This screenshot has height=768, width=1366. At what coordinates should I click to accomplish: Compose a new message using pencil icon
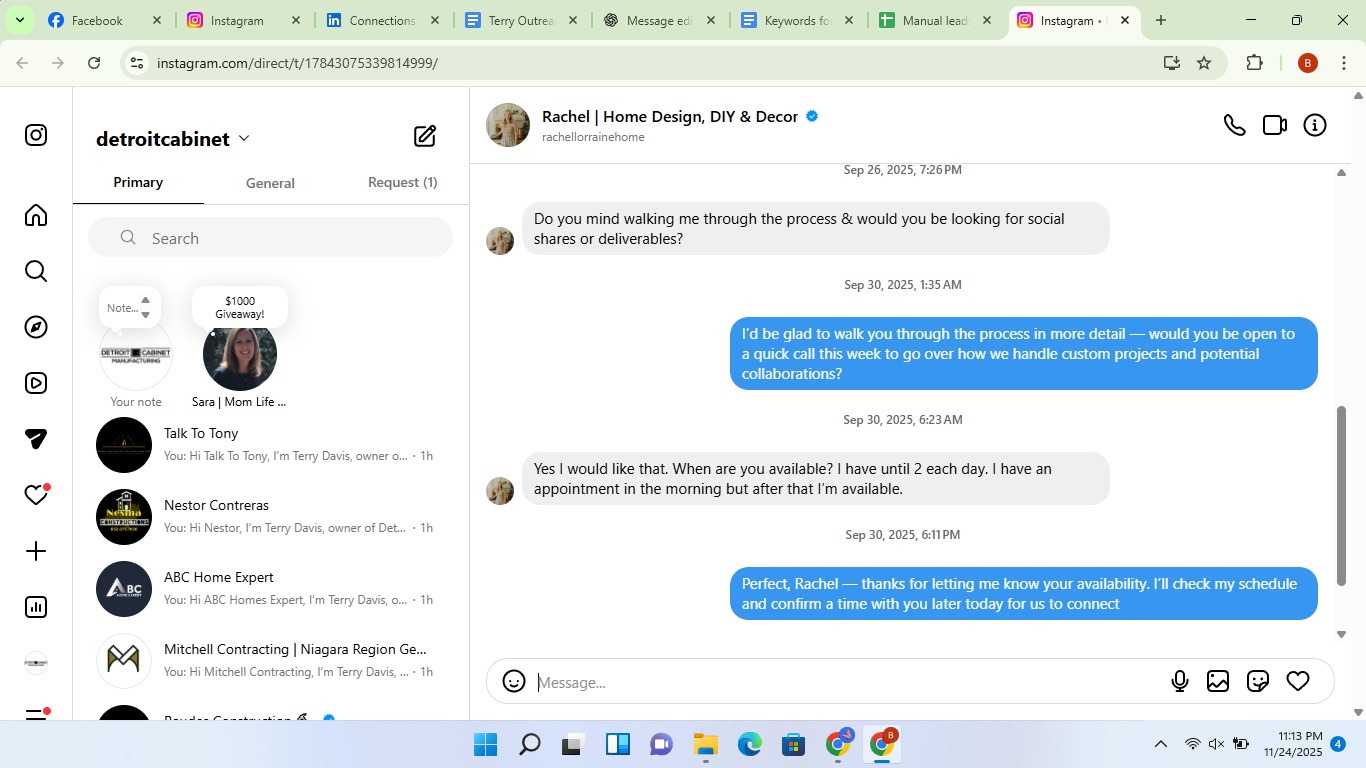tap(425, 137)
